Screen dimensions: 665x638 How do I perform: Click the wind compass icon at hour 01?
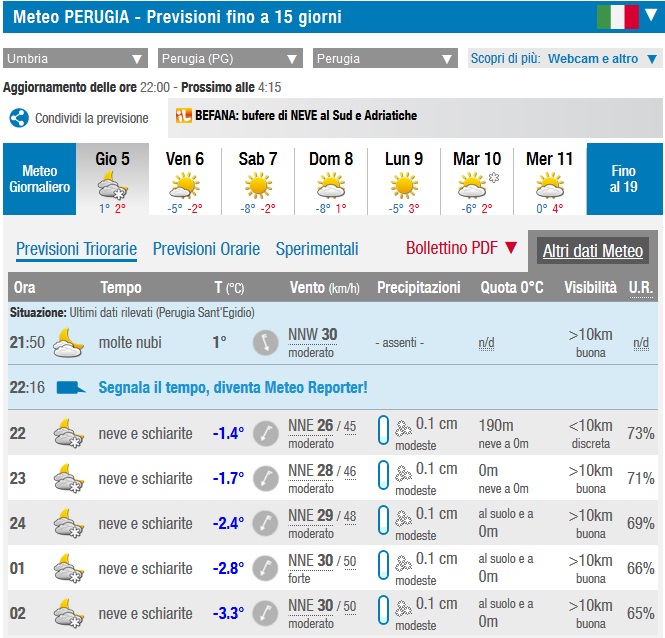[x=265, y=568]
